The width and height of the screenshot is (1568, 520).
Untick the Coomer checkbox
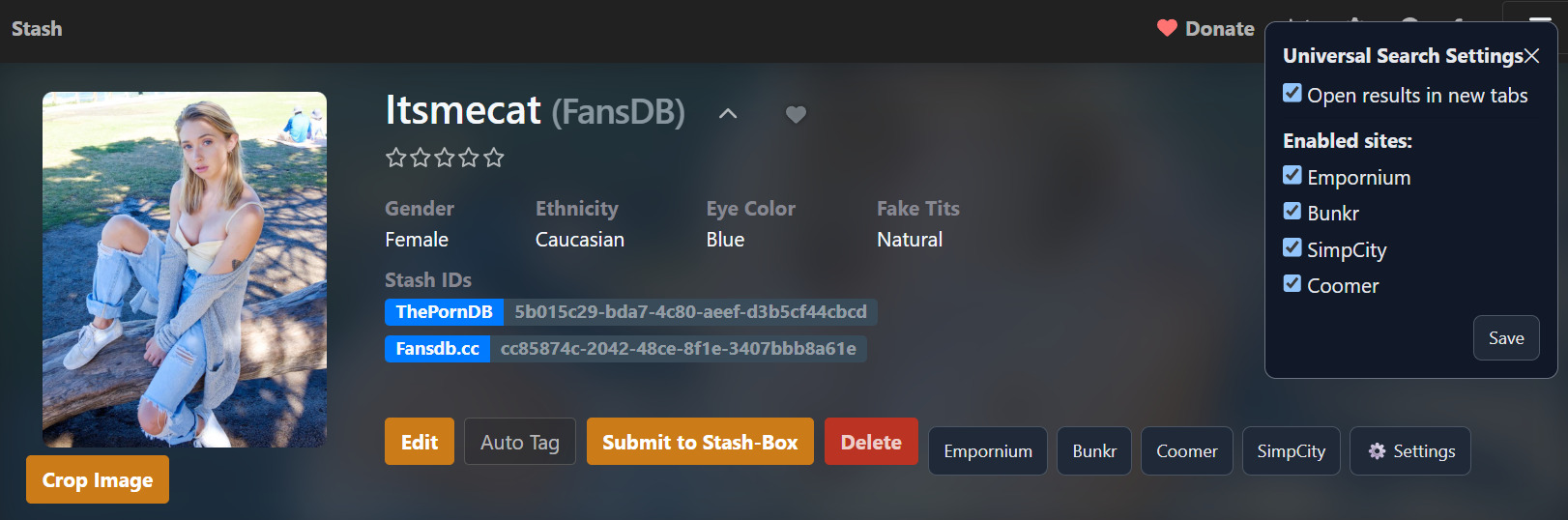coord(1292,284)
